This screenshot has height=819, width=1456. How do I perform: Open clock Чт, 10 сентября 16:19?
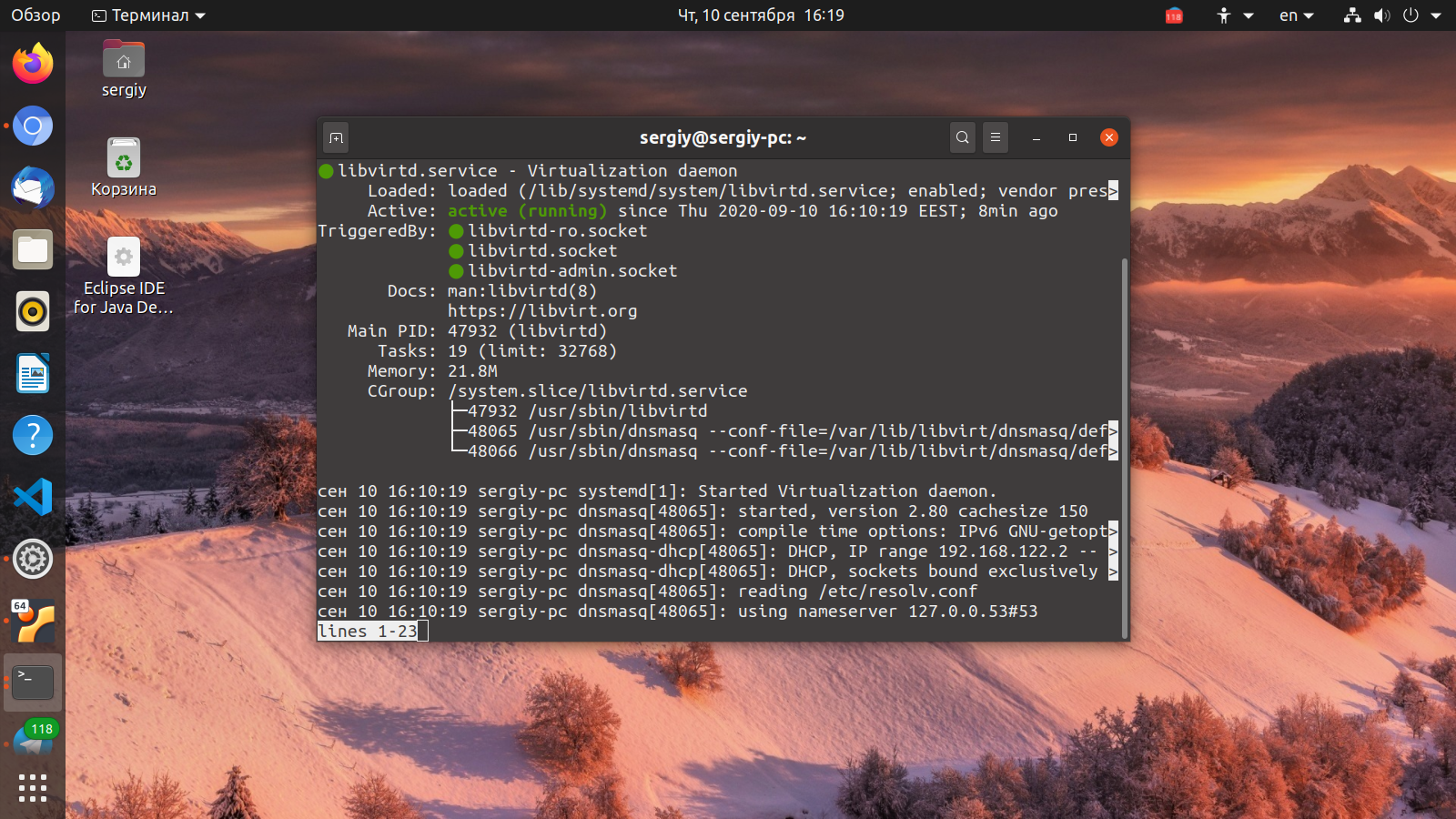point(761,15)
